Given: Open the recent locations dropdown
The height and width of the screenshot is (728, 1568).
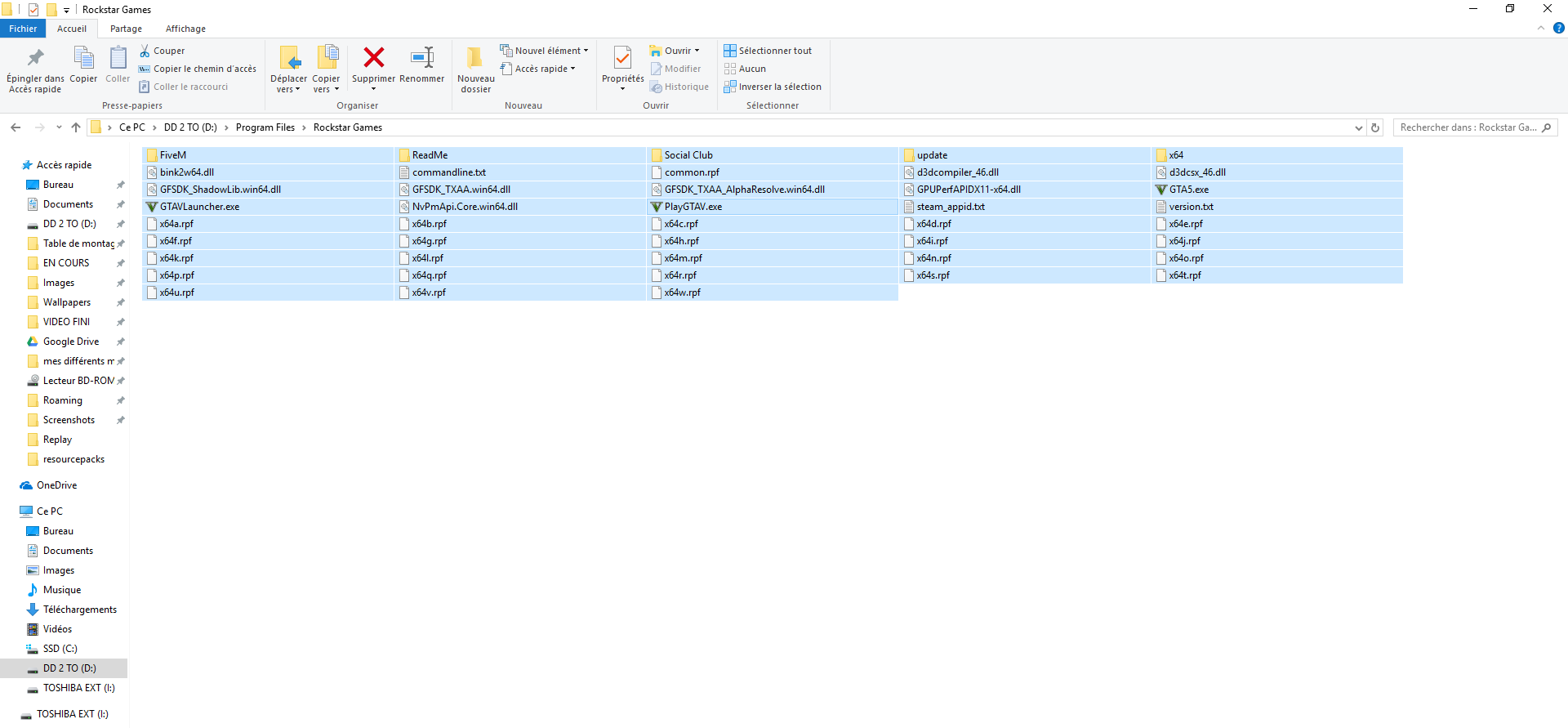Looking at the screenshot, I should 59,127.
